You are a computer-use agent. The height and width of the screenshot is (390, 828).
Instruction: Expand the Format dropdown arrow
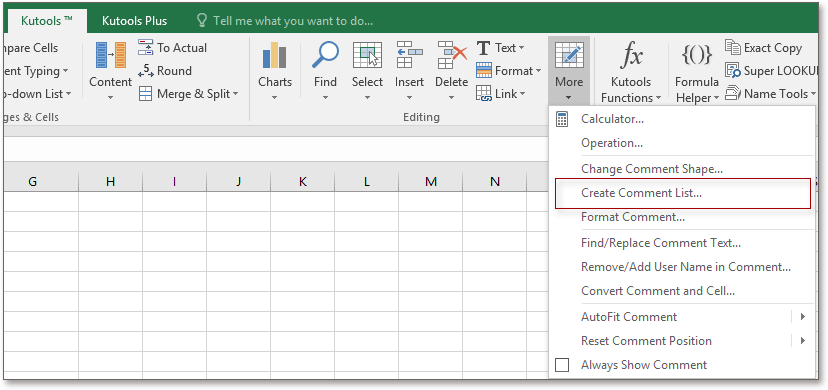pyautogui.click(x=538, y=71)
